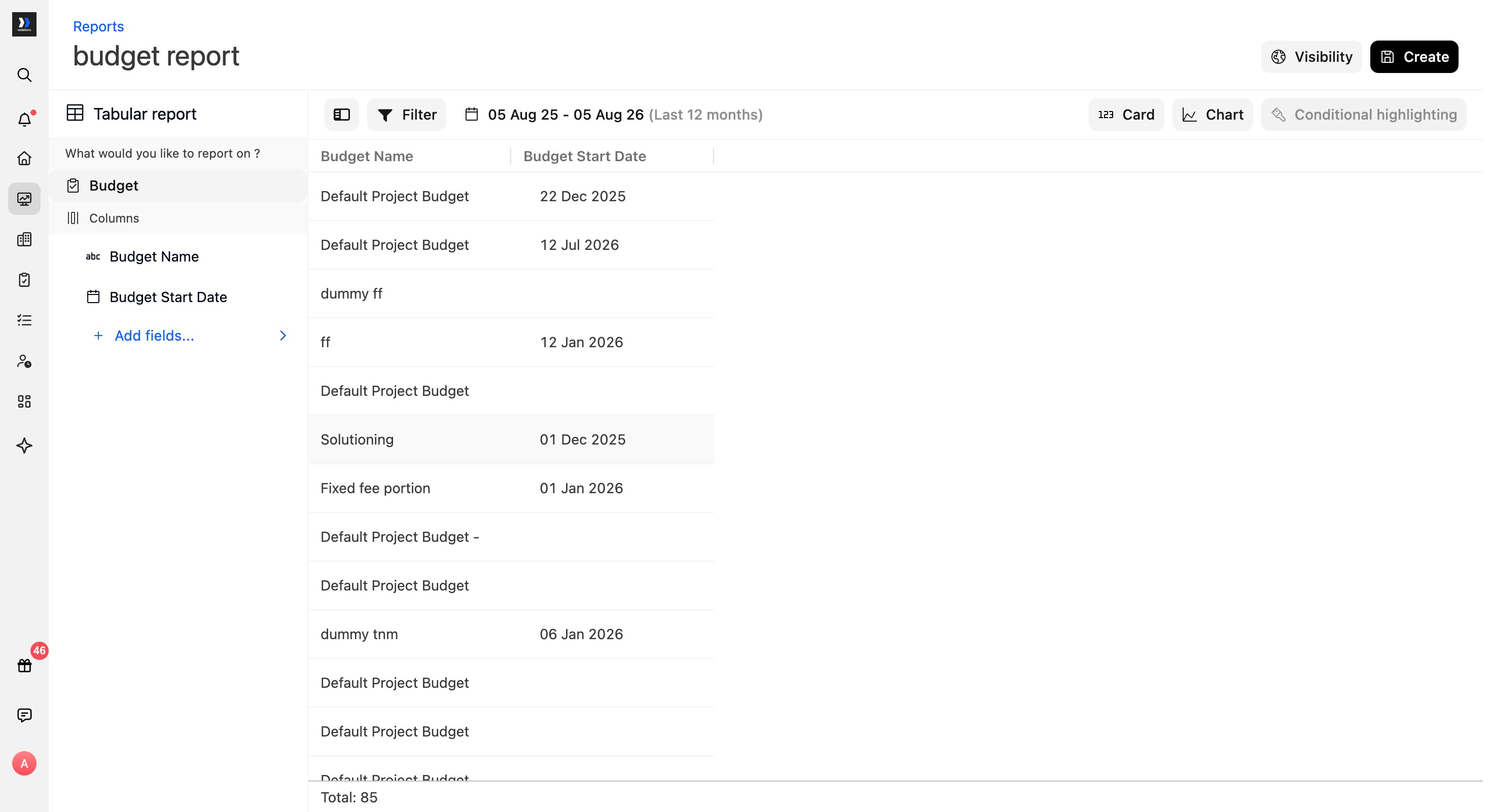Click the Rocketlane logo icon
The height and width of the screenshot is (812, 1491).
coord(24,24)
